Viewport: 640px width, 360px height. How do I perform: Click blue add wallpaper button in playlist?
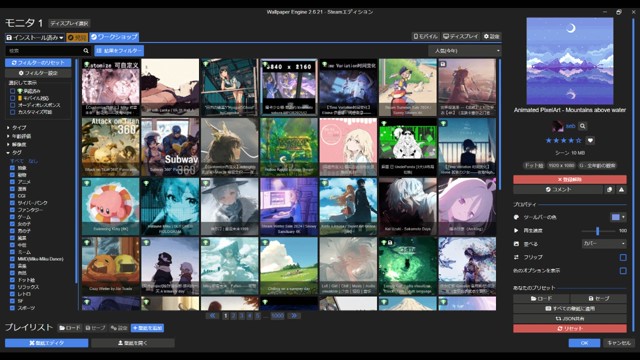pos(147,328)
